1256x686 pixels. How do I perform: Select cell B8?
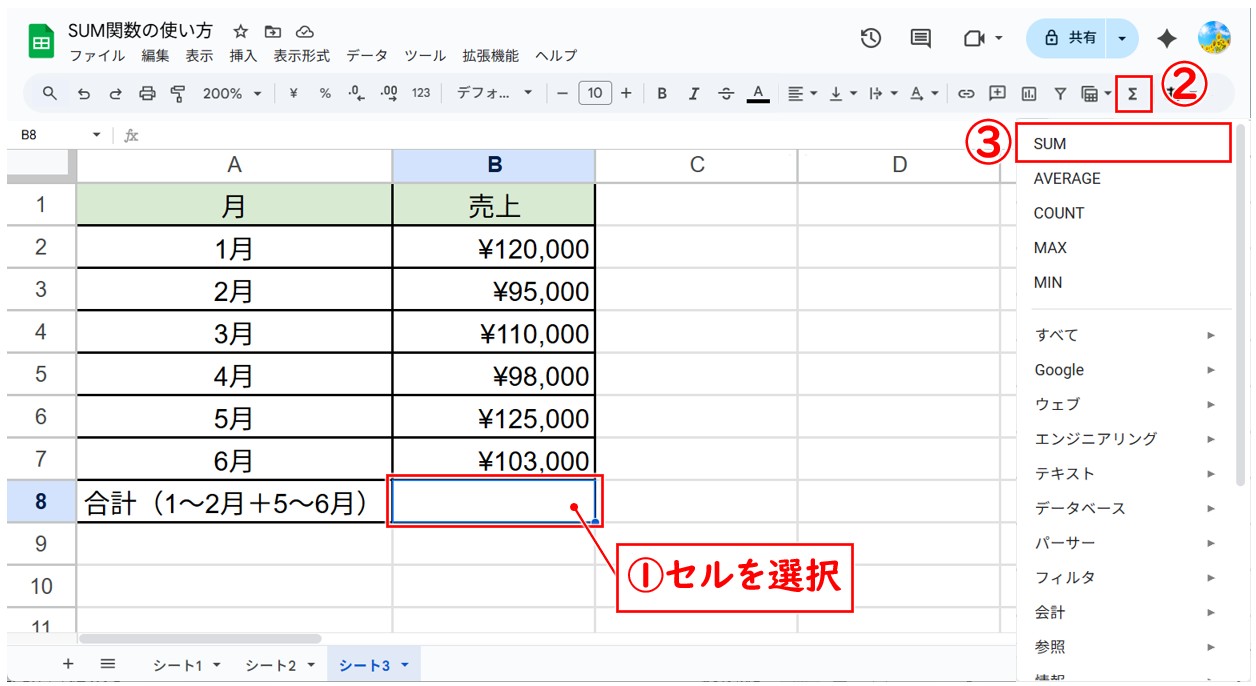(x=494, y=500)
